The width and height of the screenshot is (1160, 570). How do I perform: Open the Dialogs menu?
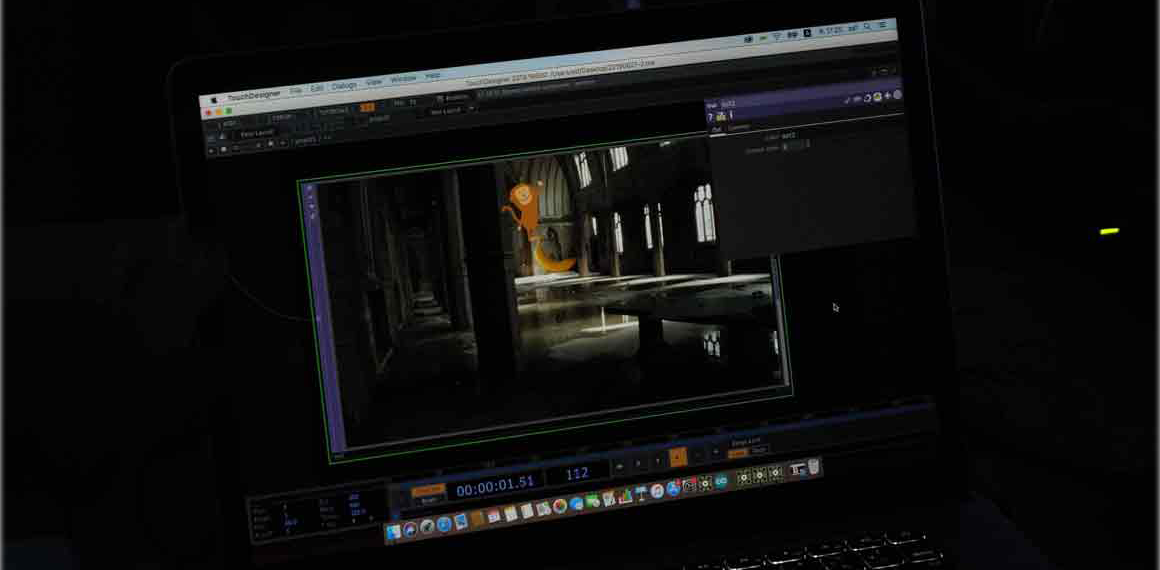point(344,86)
